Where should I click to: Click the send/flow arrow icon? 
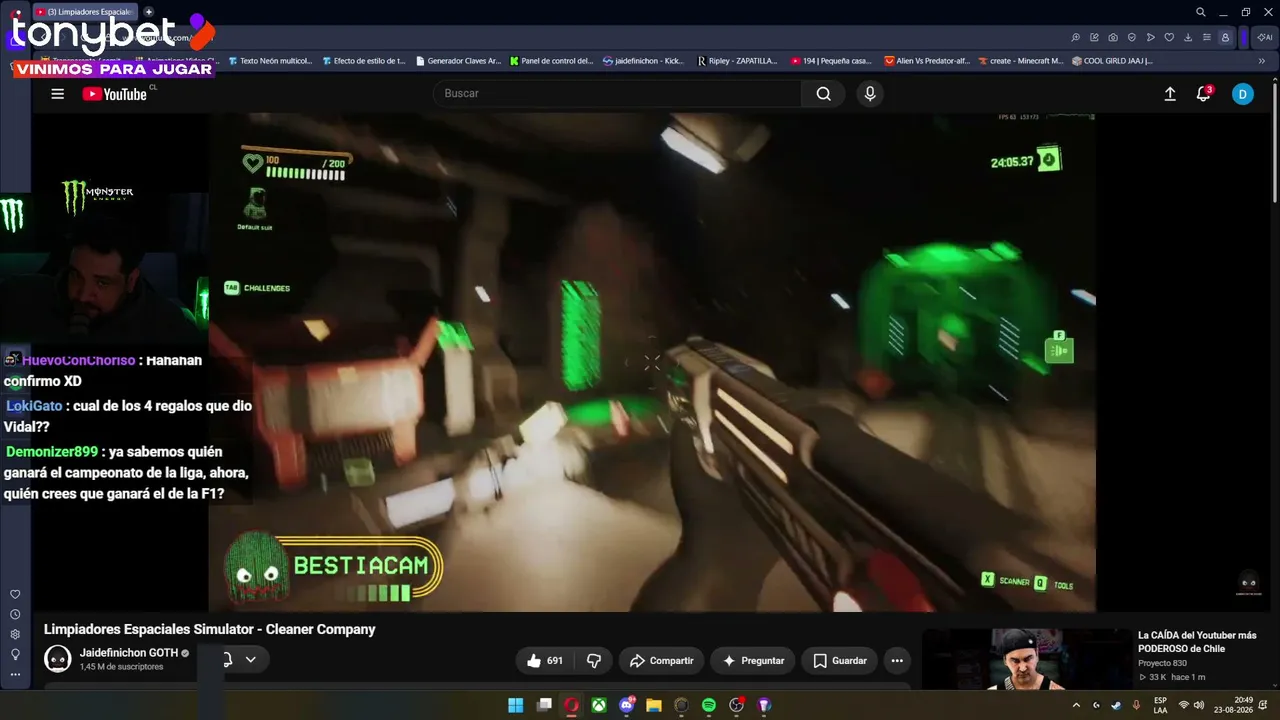[1151, 38]
